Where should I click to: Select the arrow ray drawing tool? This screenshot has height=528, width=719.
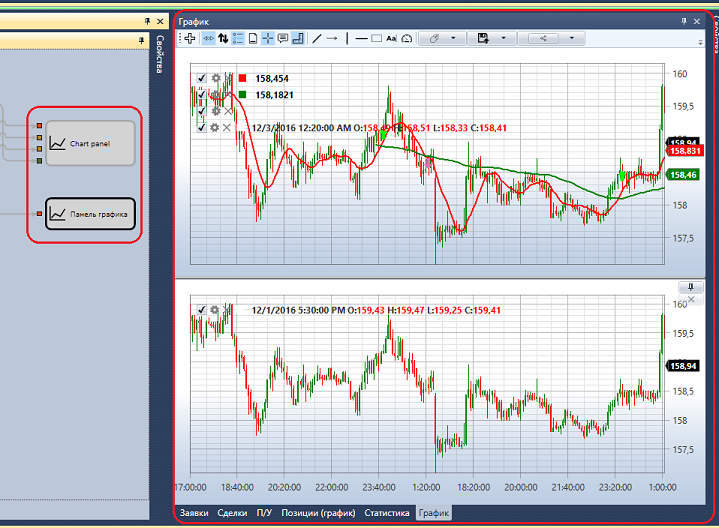(332, 39)
